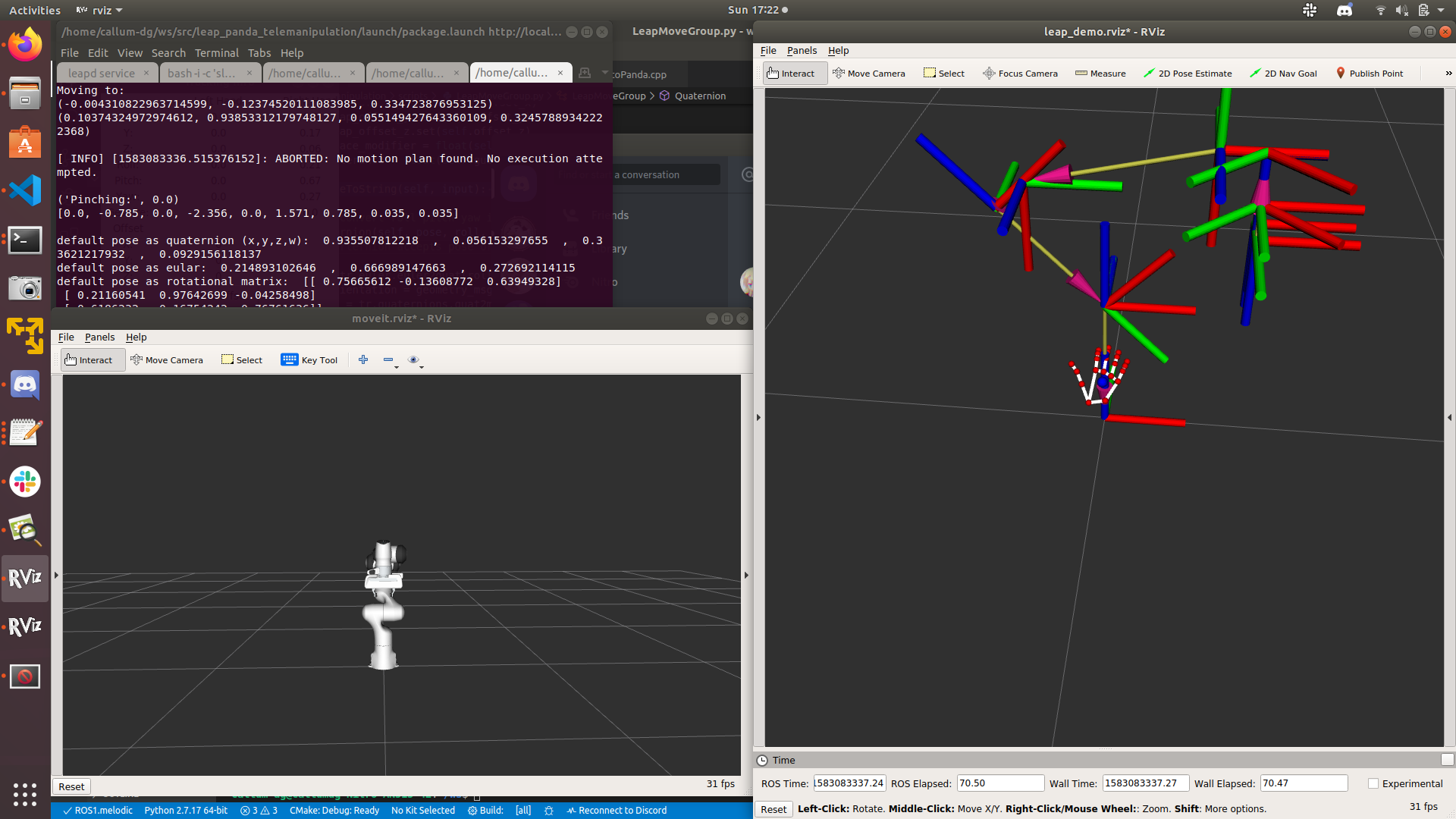Click Move Camera in moveit RViz toolbar
The width and height of the screenshot is (1456, 819).
coord(167,360)
